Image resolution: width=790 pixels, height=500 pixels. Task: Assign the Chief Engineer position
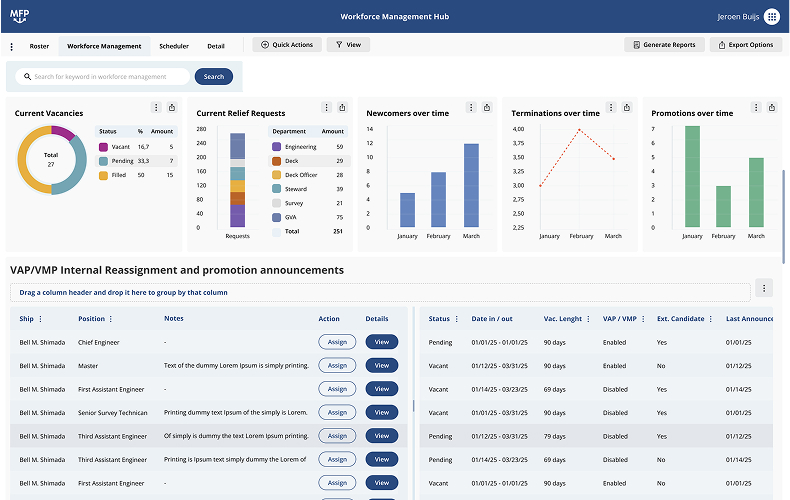click(337, 342)
